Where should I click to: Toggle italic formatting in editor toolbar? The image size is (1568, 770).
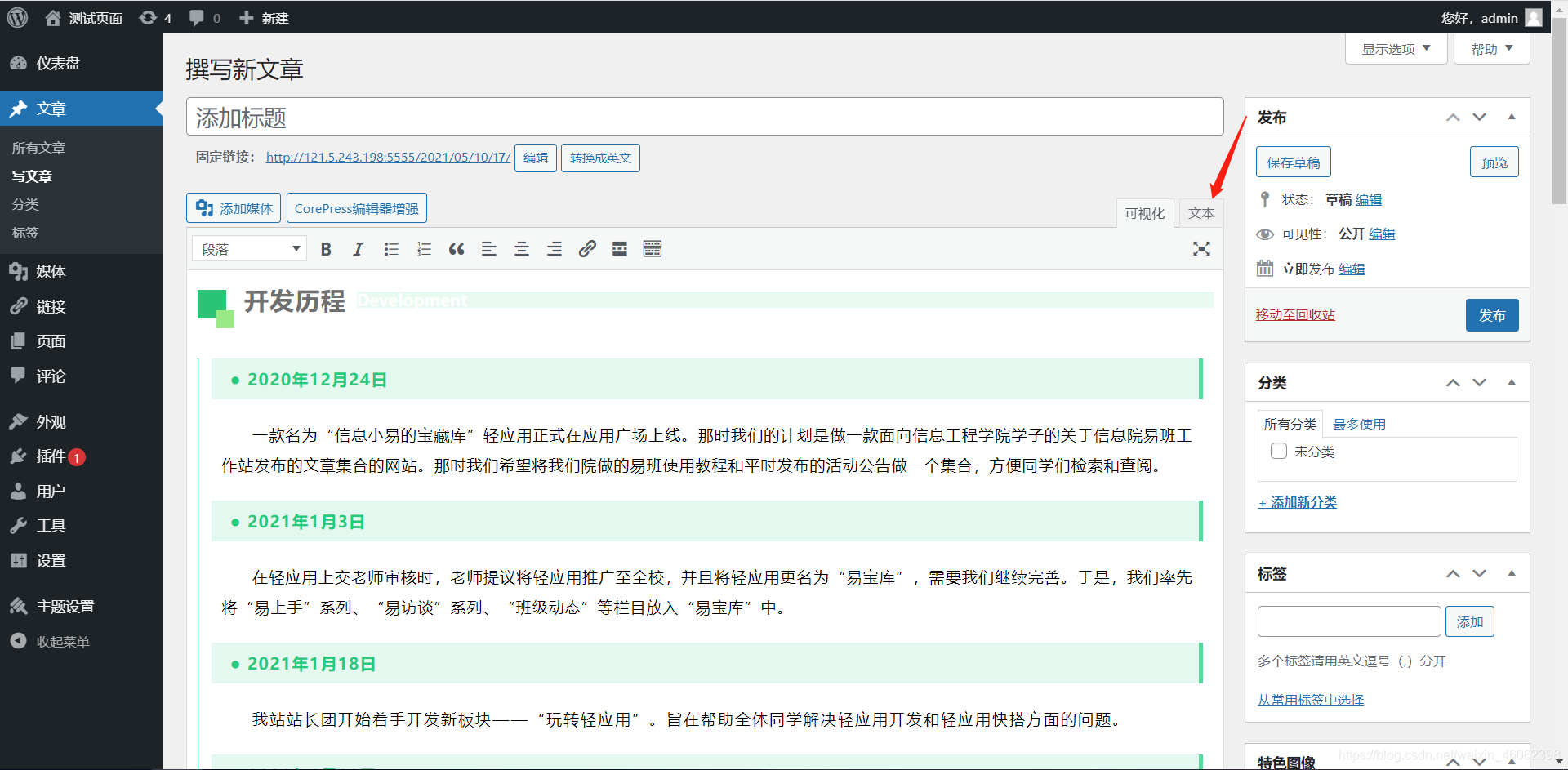tap(358, 249)
